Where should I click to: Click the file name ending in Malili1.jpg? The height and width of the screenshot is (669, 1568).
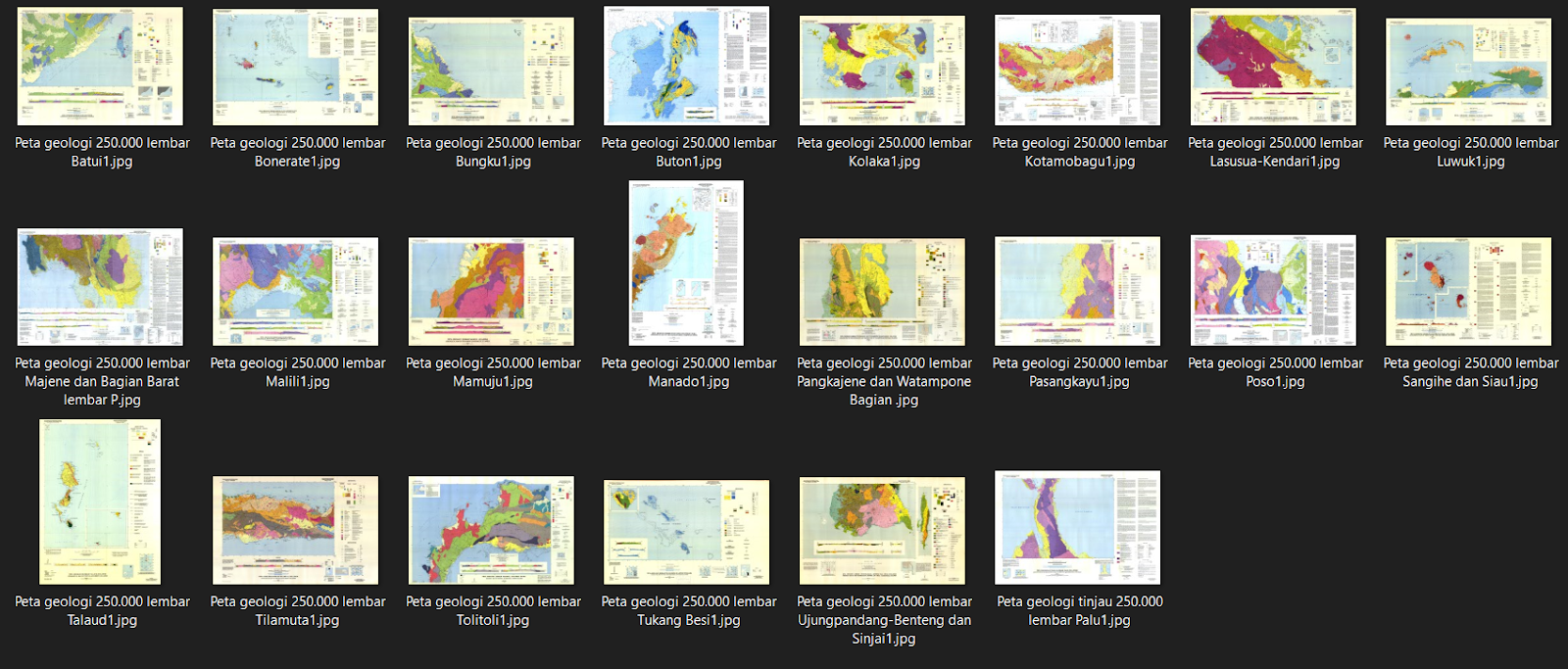tap(298, 372)
